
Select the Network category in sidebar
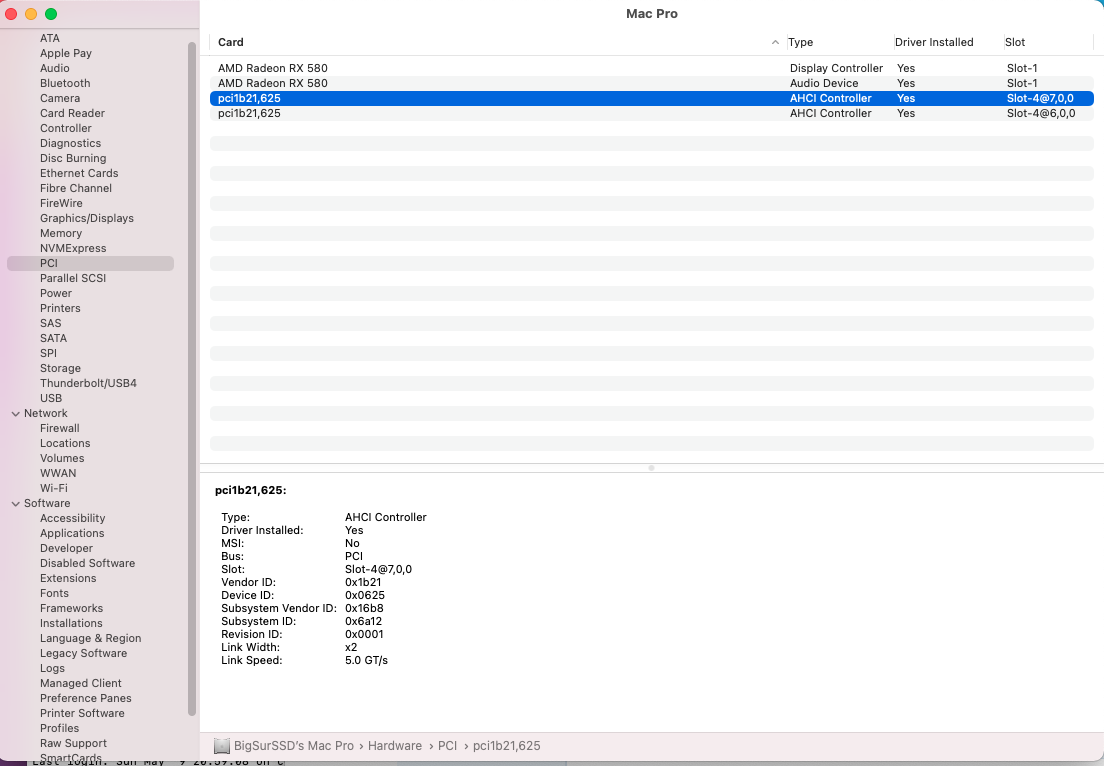(46, 414)
